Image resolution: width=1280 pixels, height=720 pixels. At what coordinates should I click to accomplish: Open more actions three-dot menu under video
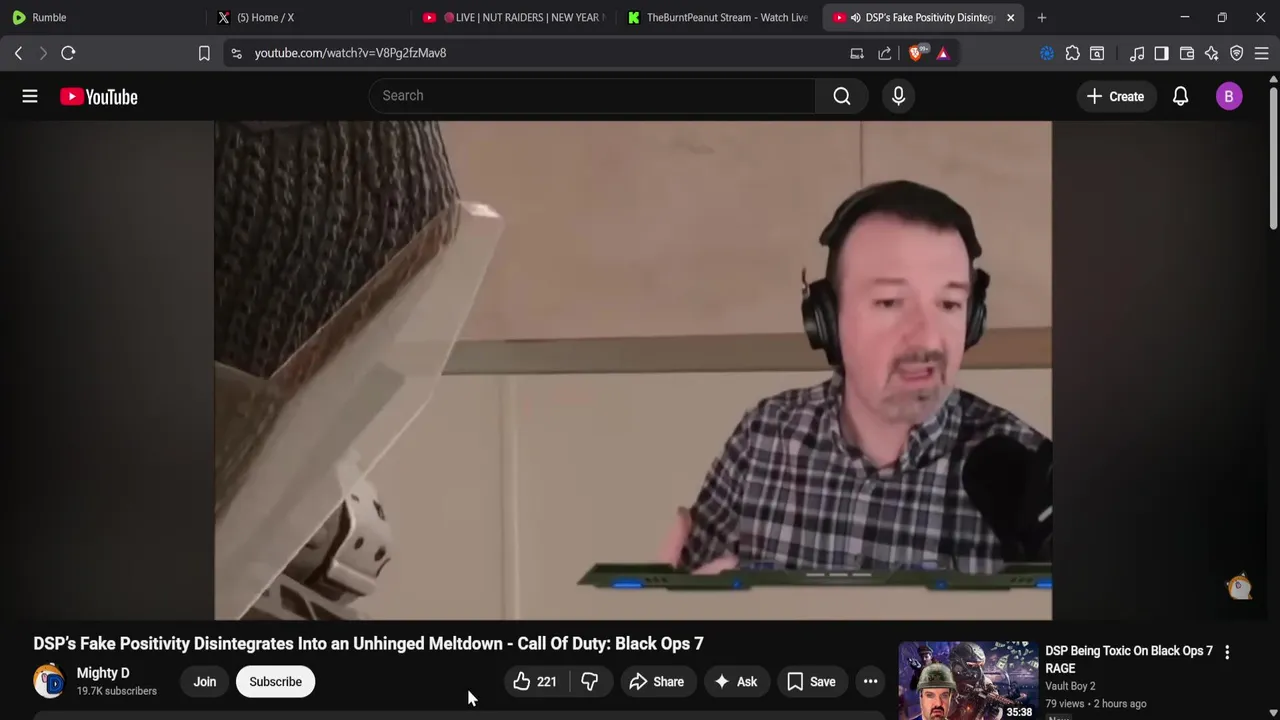870,682
